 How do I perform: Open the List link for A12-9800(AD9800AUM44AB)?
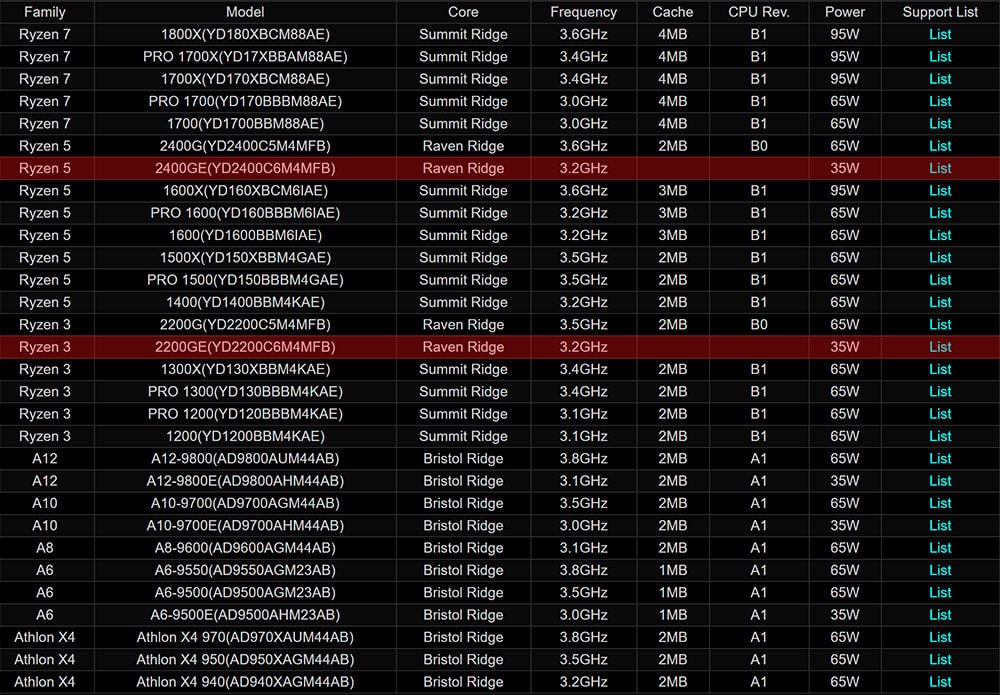(x=940, y=458)
